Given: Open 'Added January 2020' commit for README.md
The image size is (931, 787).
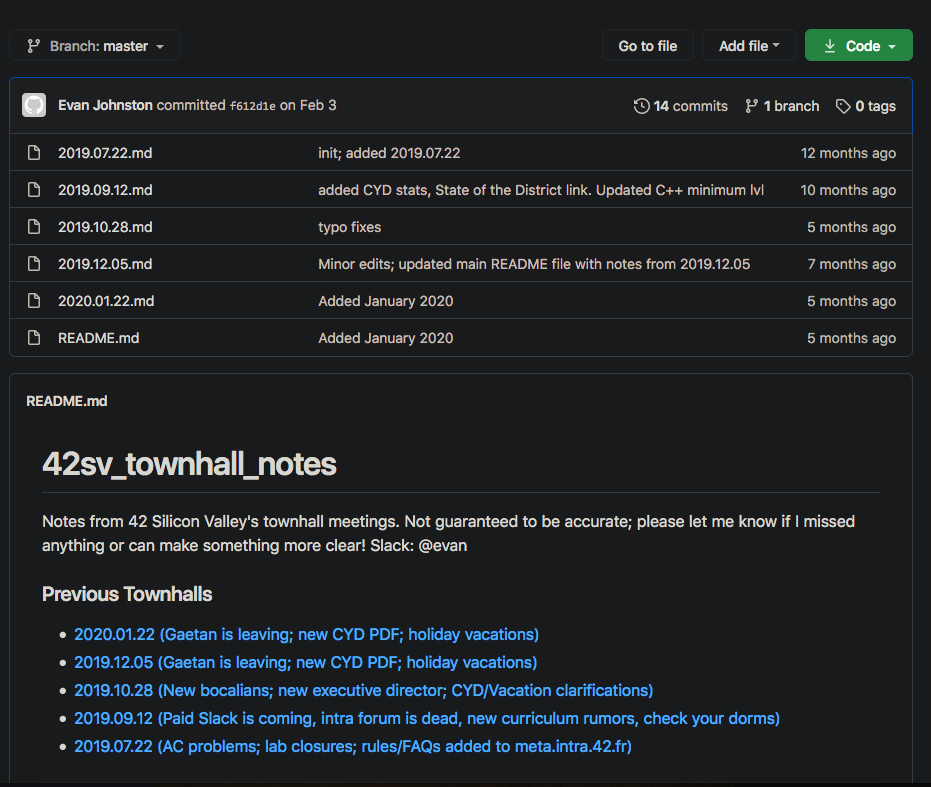Looking at the screenshot, I should [385, 337].
